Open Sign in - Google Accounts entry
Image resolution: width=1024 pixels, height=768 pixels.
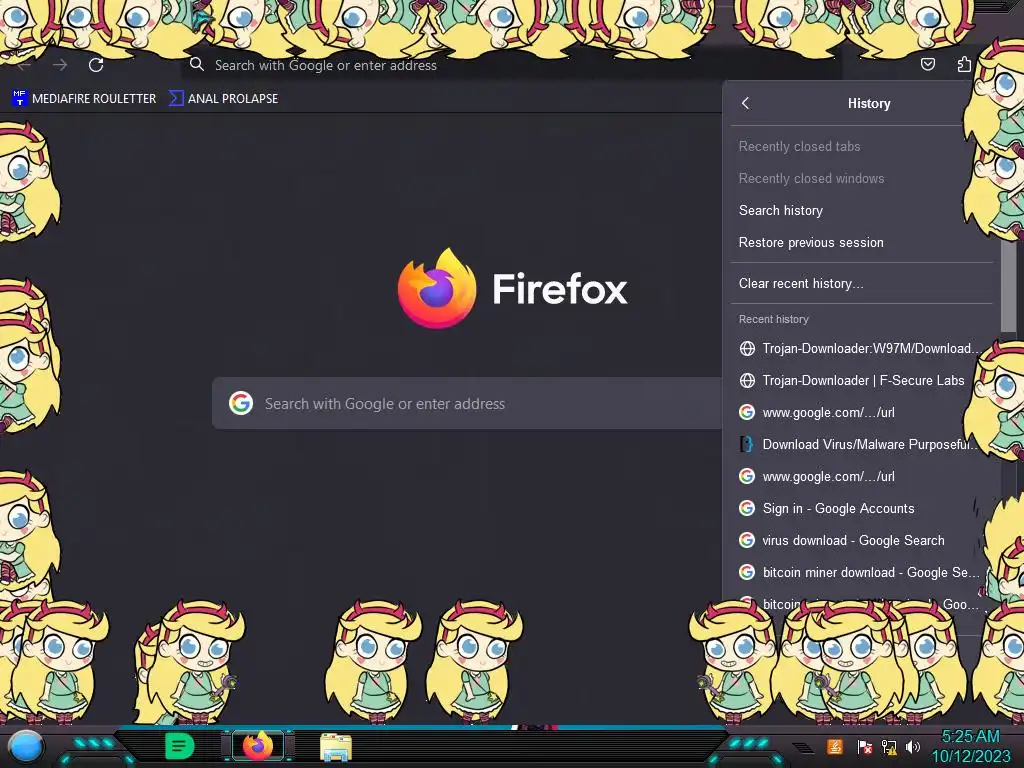[861, 508]
